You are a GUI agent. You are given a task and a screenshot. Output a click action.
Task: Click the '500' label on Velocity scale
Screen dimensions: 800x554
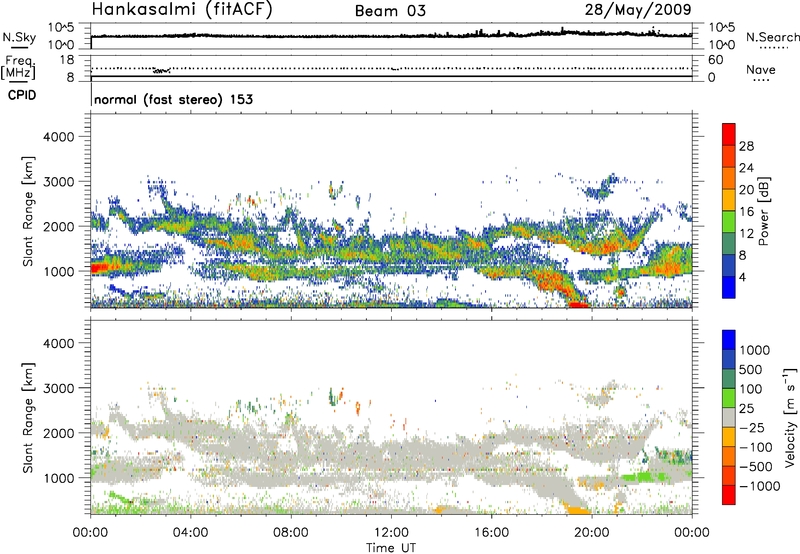[751, 369]
